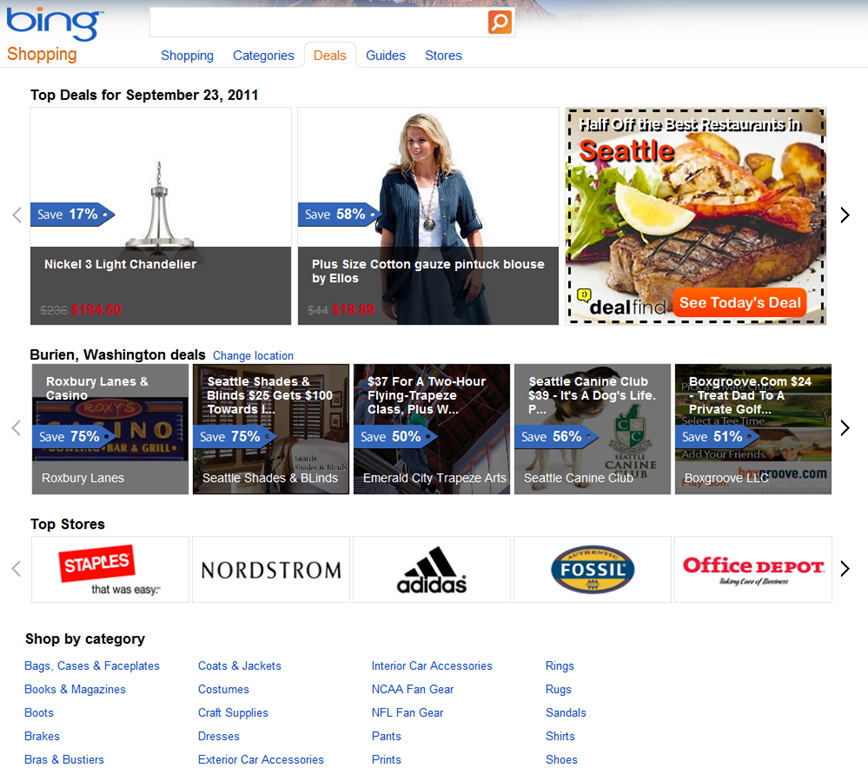868x768 pixels.
Task: Browse Coats & Jackets category
Action: tap(240, 666)
